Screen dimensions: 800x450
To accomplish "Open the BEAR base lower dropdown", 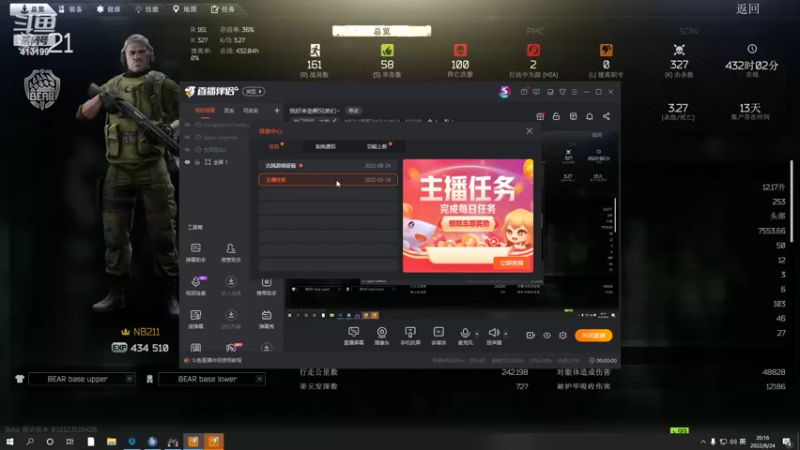I will [x=212, y=379].
